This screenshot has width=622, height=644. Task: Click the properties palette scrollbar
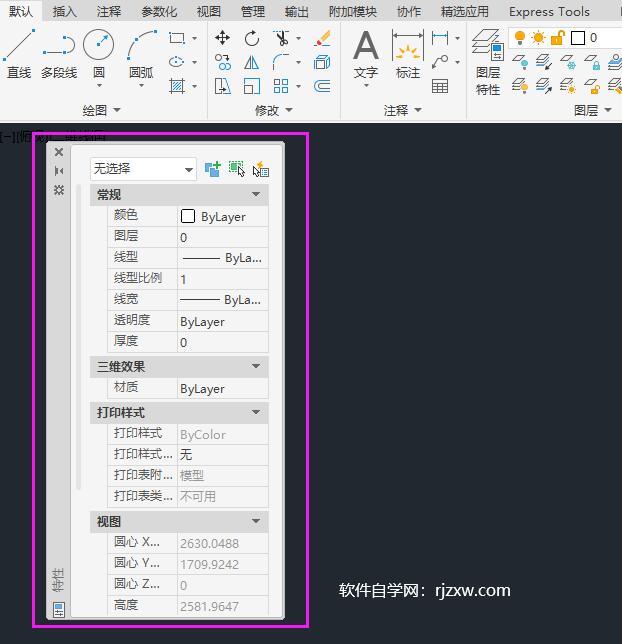pyautogui.click(x=78, y=337)
